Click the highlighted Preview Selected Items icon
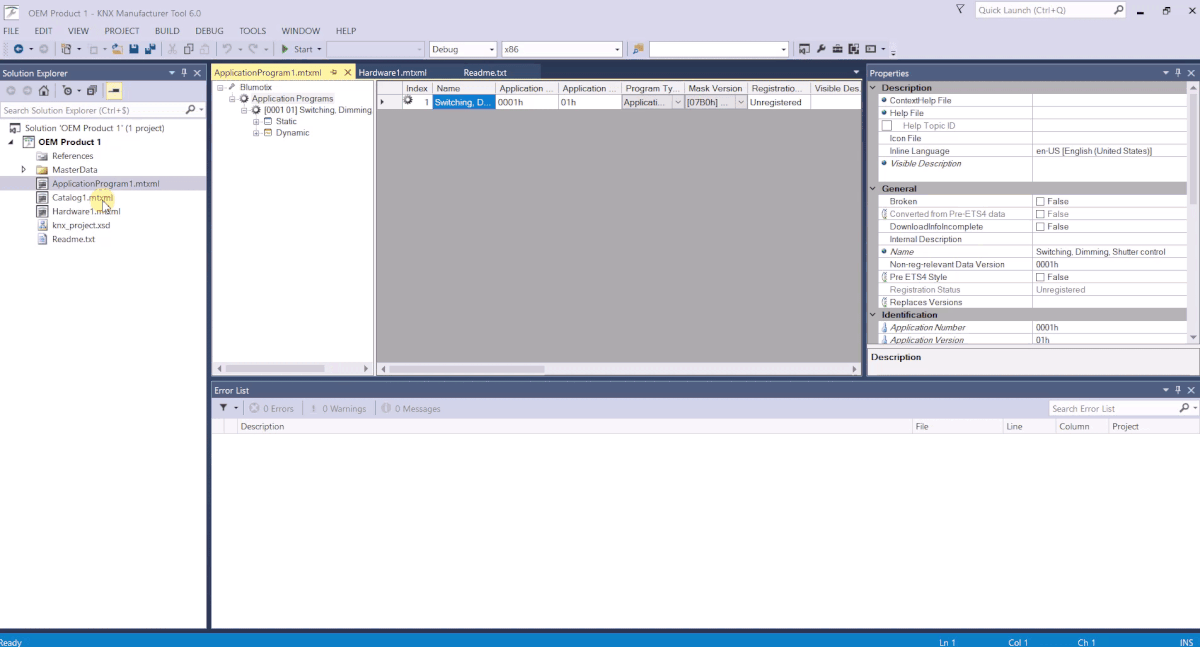The height and width of the screenshot is (647, 1200). (115, 90)
